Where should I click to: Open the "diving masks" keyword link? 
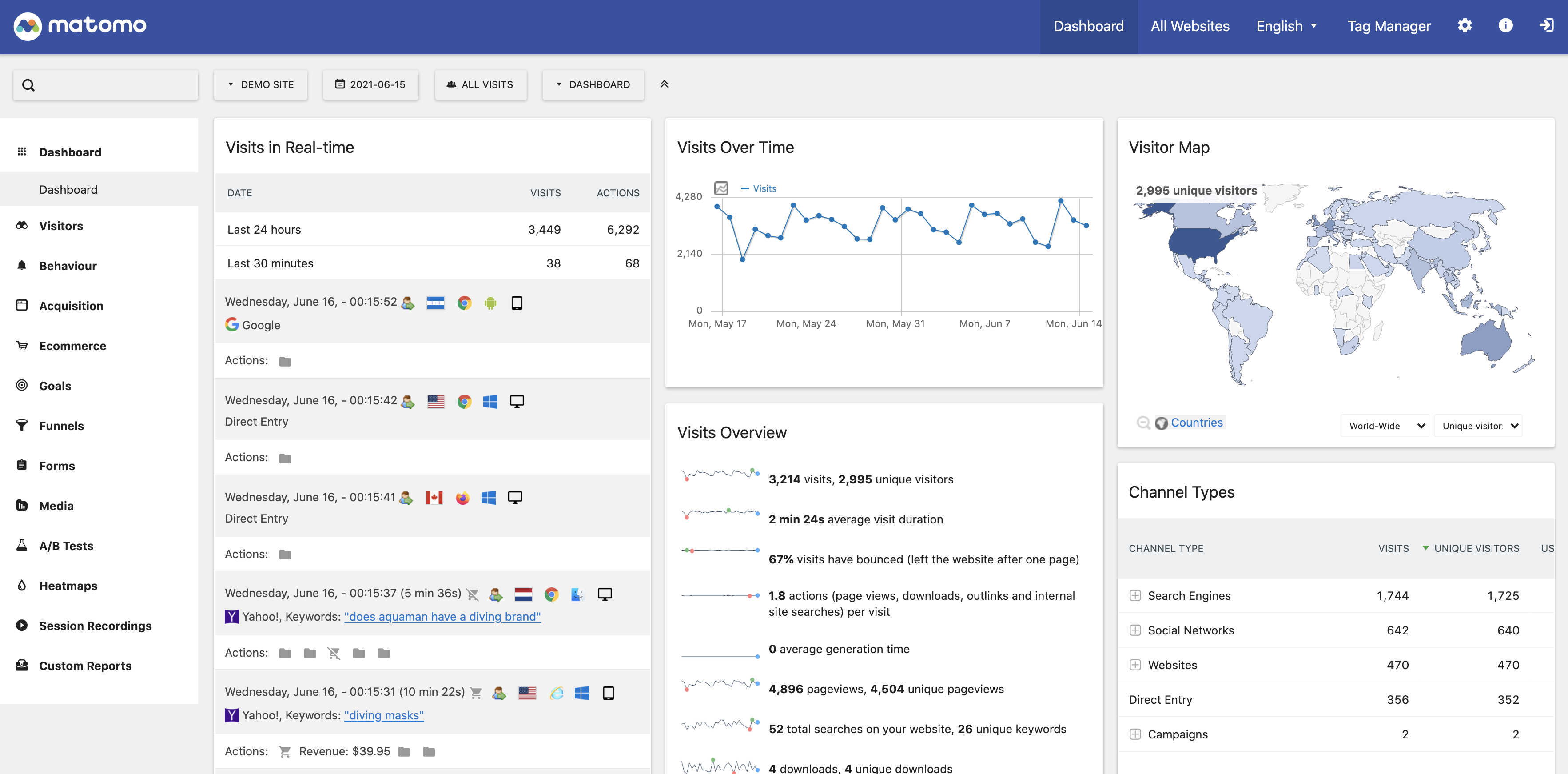(x=383, y=715)
